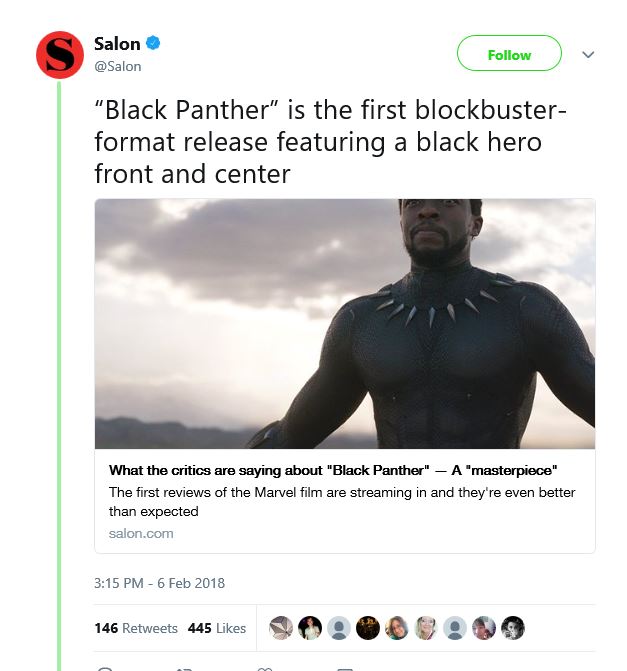627x671 pixels.
Task: Open the Black Panther article preview image
Action: click(x=345, y=324)
